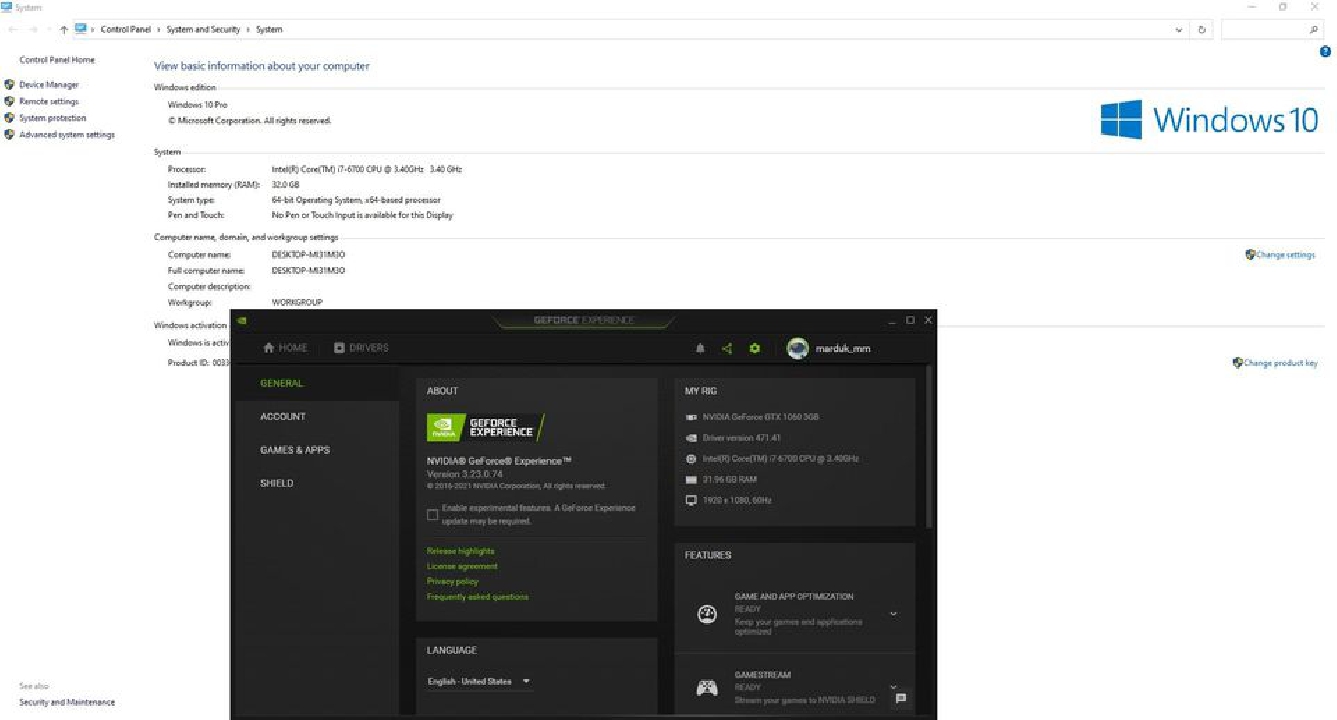Click the RAM icon beside 31.96 GB
The width and height of the screenshot is (1337, 720).
(x=691, y=480)
